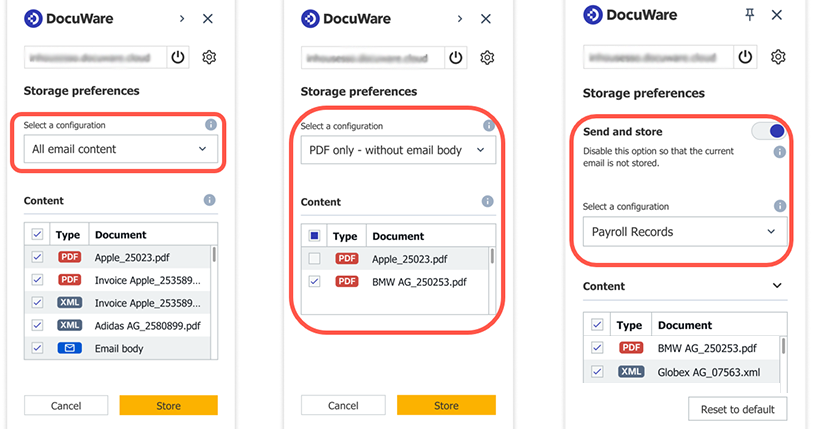This screenshot has height=432, width=817.
Task: Uncheck BMW AG_250253.pdf in right panel
Action: click(597, 348)
